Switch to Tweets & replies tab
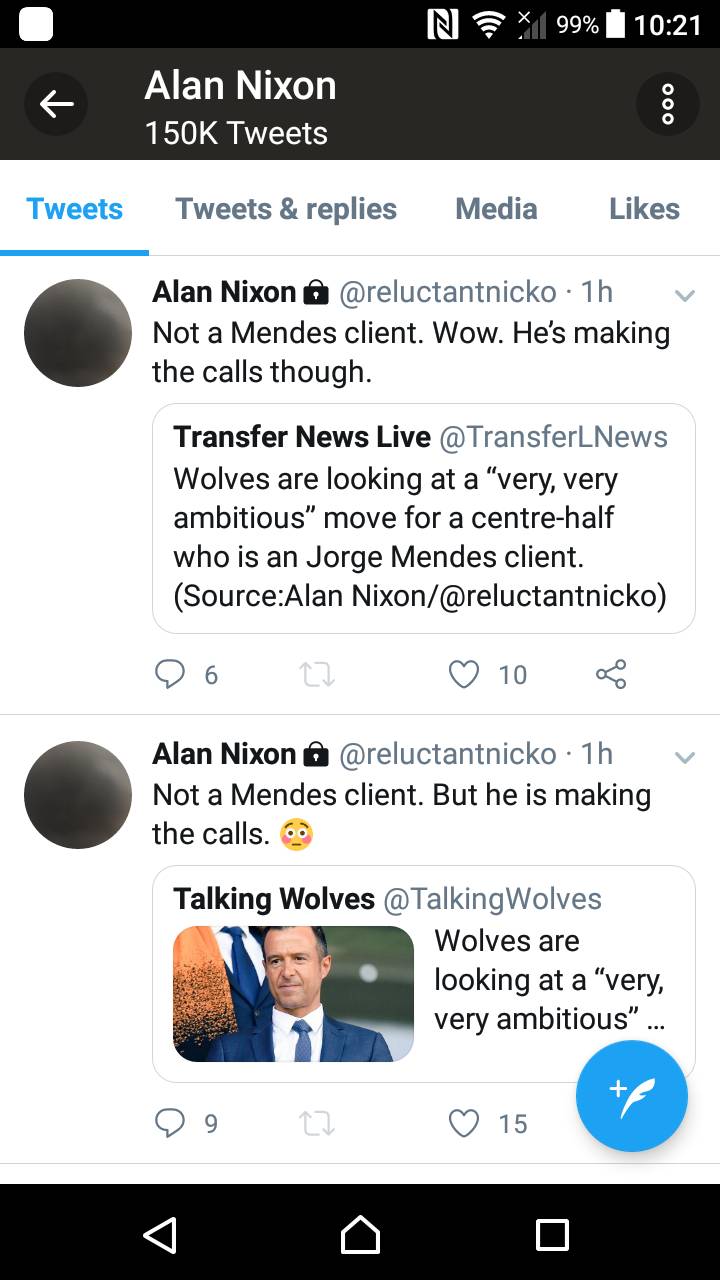Image resolution: width=720 pixels, height=1280 pixels. tap(286, 209)
